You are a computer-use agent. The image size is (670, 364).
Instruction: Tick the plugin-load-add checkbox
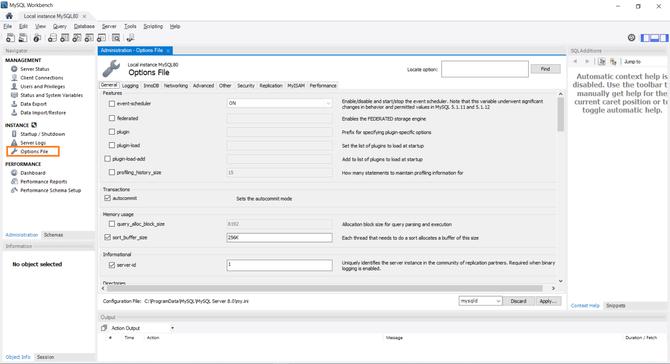coord(108,159)
